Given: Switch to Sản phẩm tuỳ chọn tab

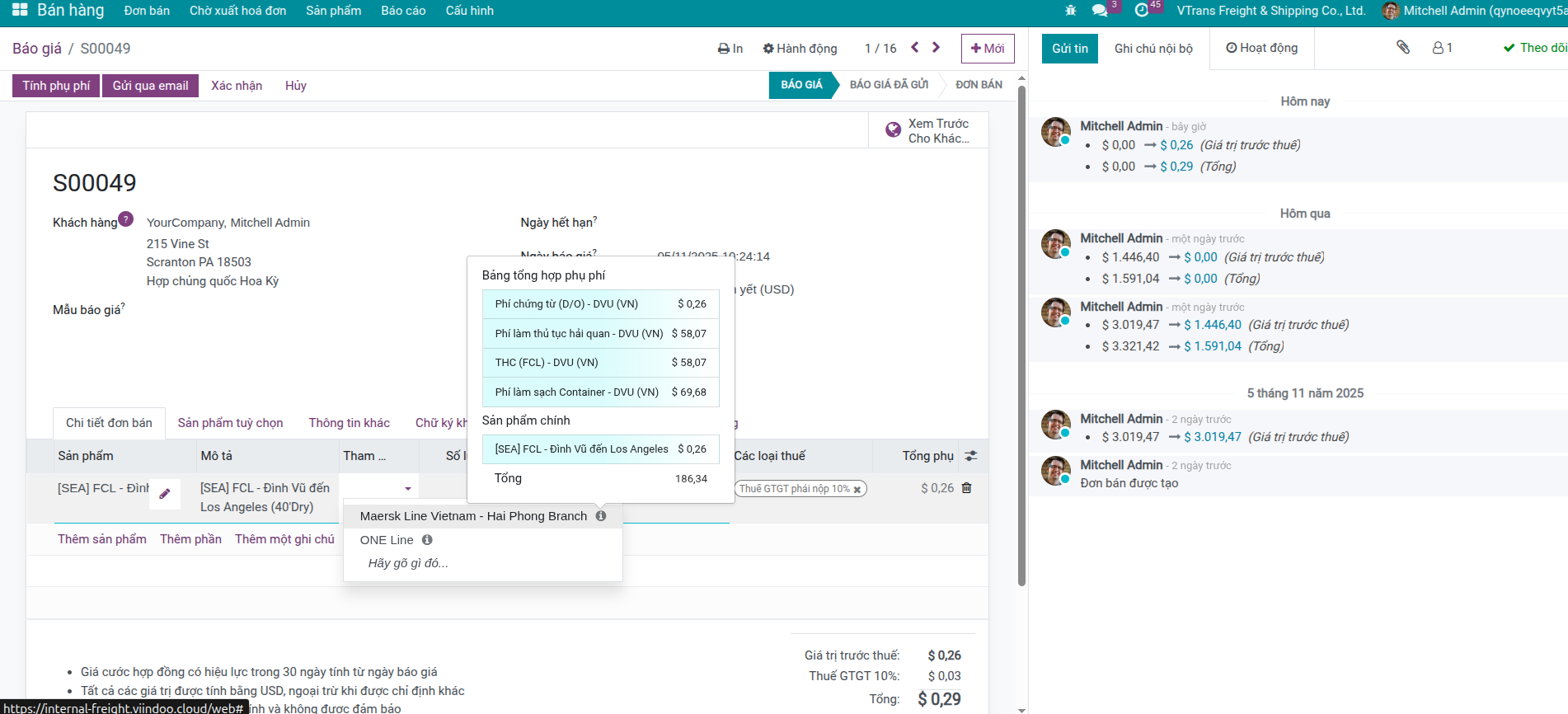Looking at the screenshot, I should point(230,423).
